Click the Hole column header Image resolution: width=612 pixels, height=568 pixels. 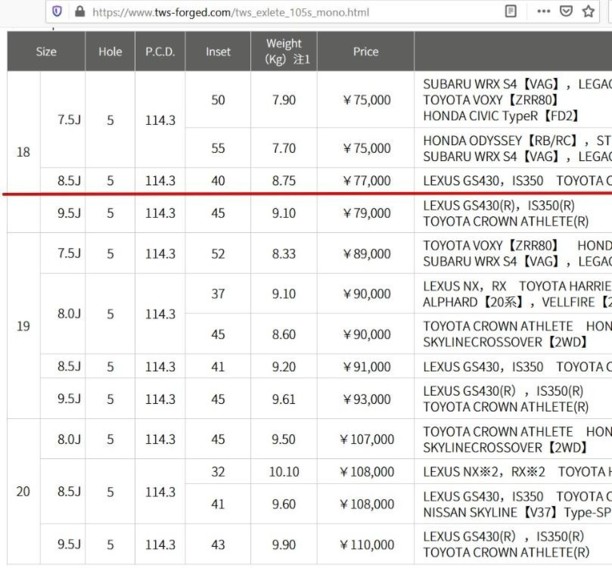click(110, 52)
